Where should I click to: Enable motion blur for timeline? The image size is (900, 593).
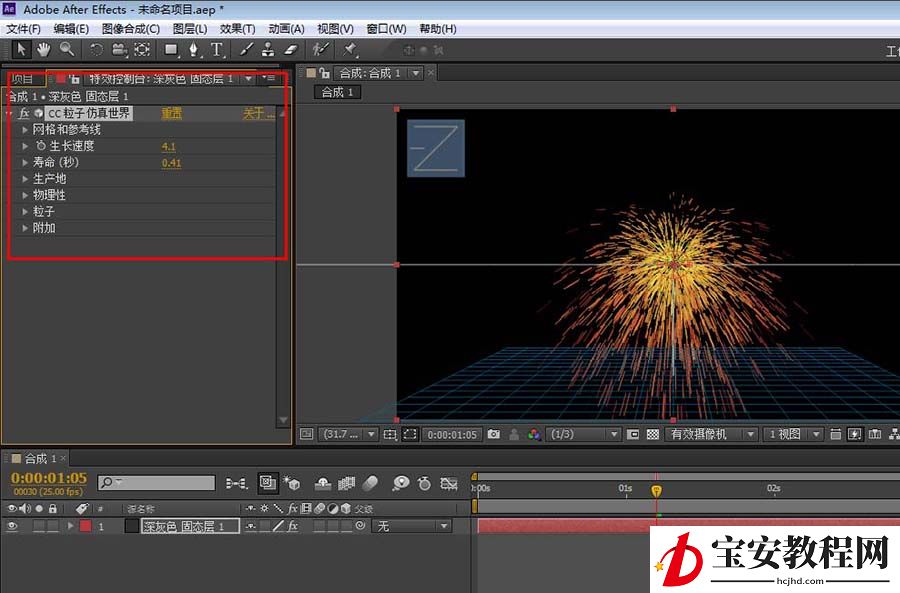(371, 483)
